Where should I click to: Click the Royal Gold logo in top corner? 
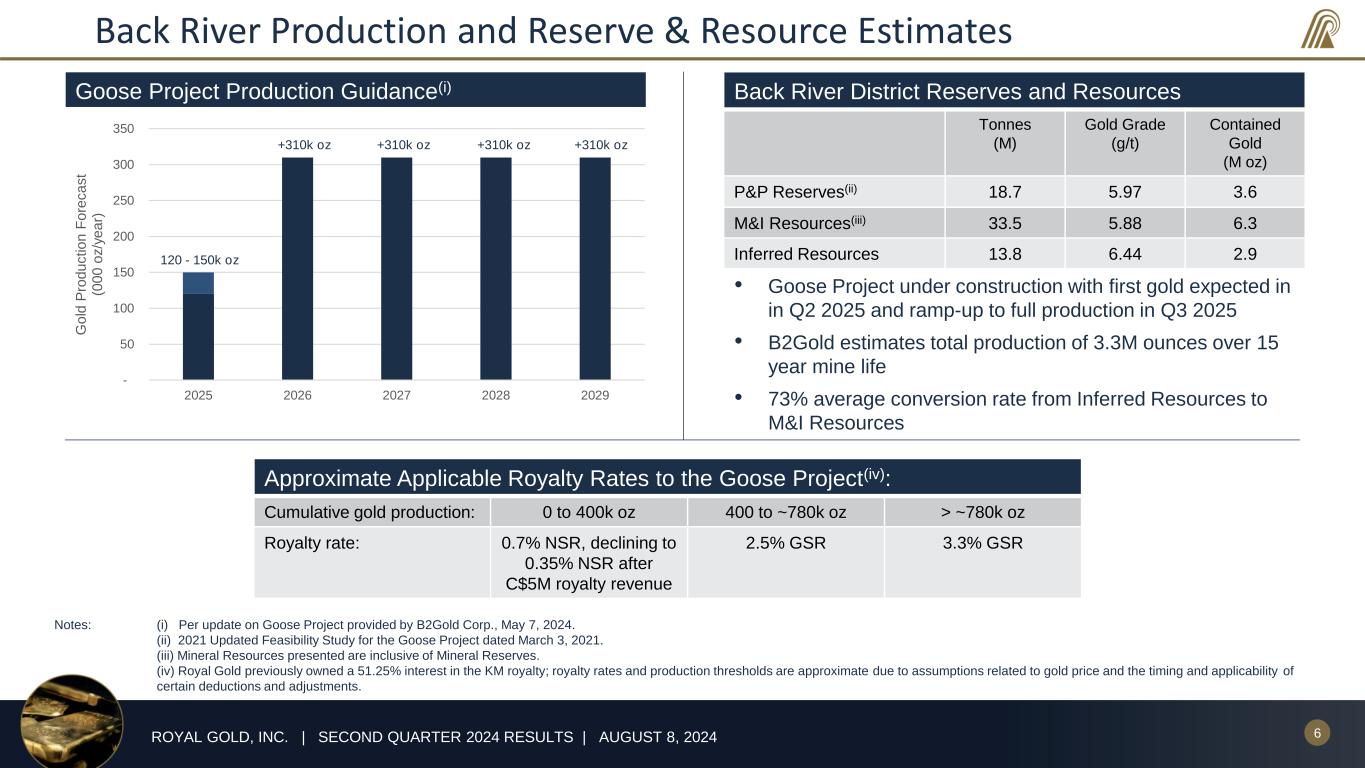[1322, 29]
